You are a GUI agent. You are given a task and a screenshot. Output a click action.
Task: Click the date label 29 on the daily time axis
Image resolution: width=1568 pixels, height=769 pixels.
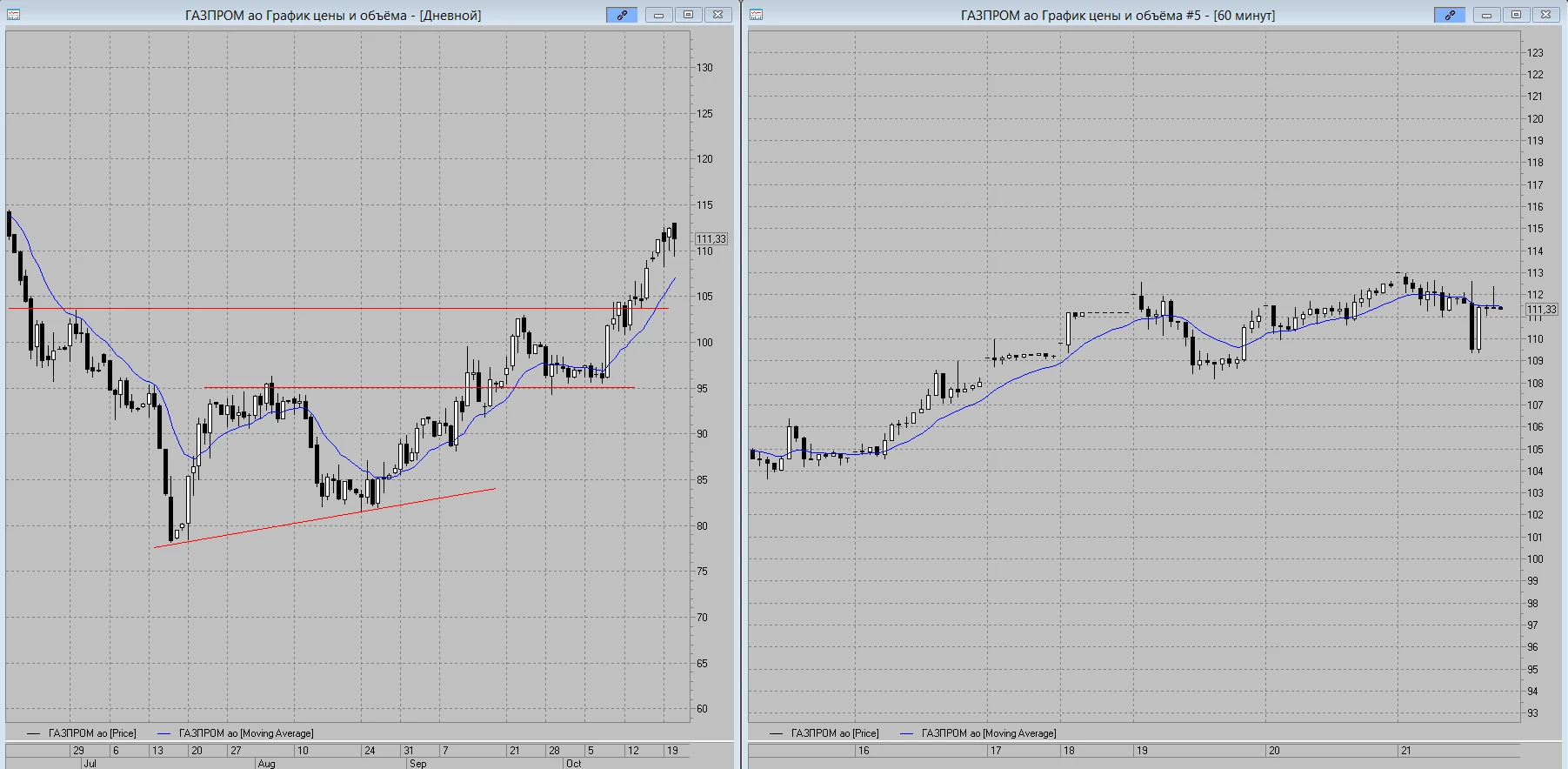78,751
